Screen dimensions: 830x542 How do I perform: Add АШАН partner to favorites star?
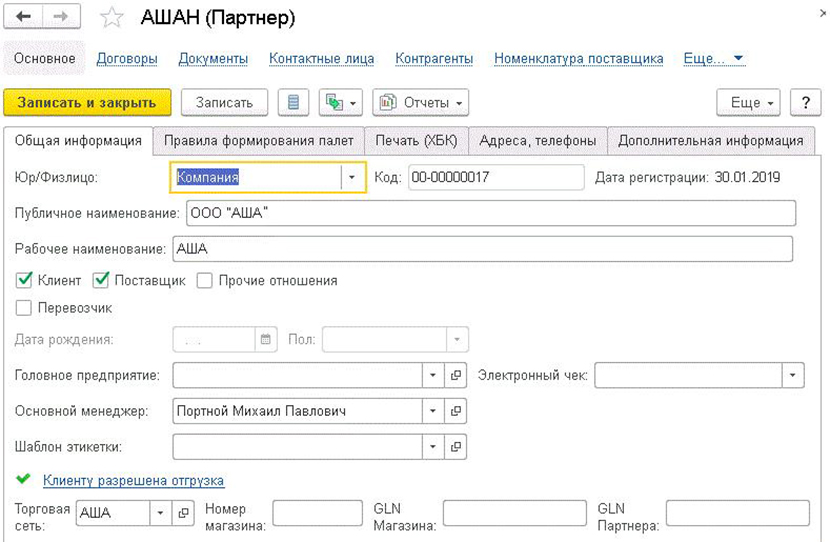114,20
